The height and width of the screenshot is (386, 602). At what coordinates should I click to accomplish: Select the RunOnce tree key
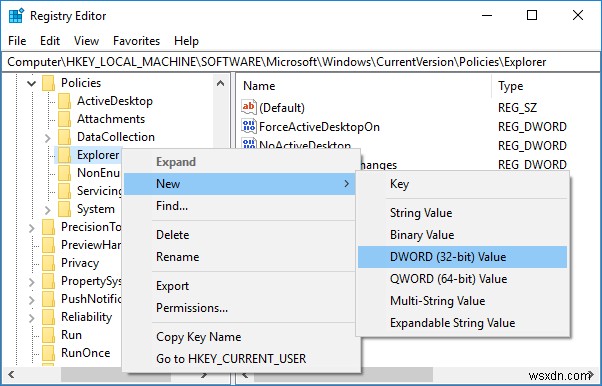coord(86,353)
